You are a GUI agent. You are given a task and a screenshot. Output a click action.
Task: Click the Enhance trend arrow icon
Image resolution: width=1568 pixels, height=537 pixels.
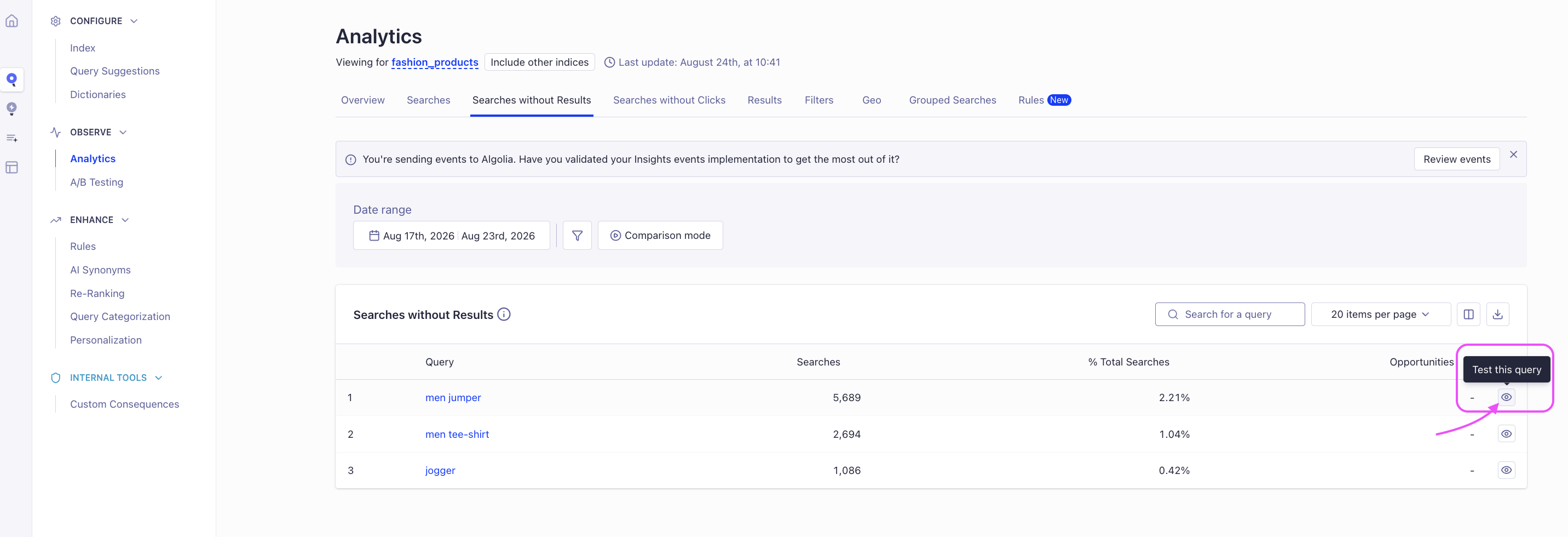pos(55,220)
